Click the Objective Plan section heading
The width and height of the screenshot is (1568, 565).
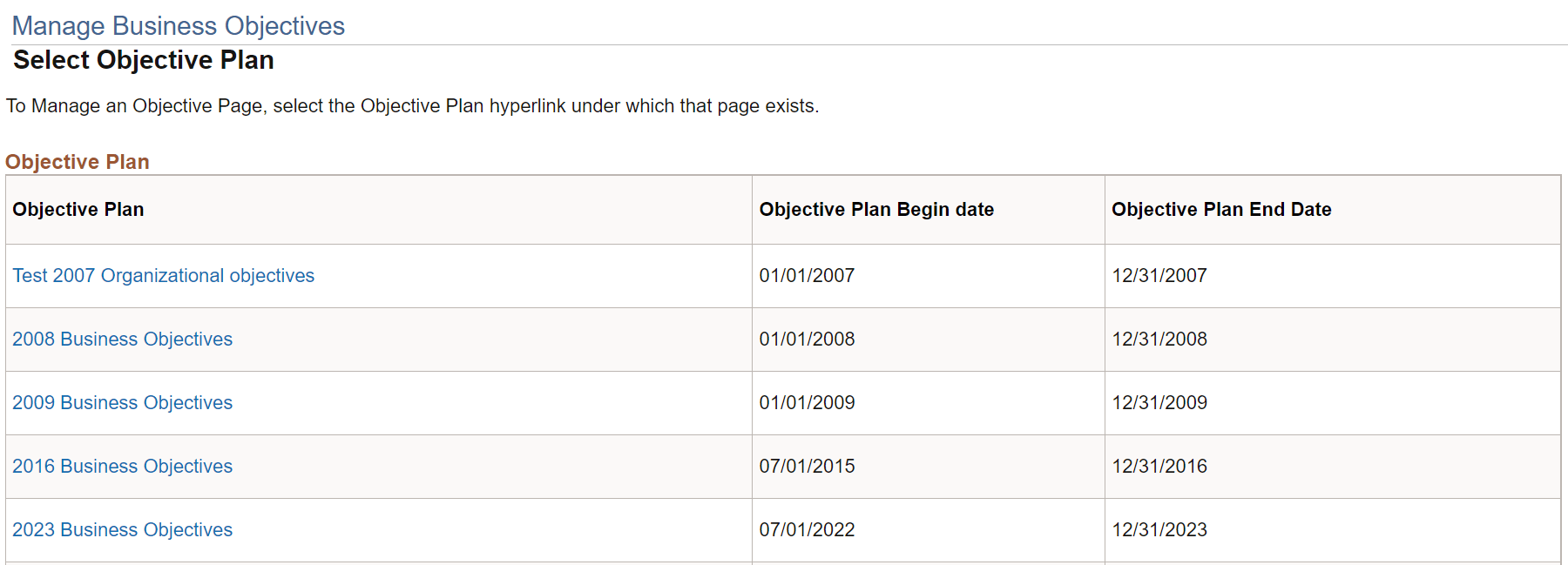[77, 161]
